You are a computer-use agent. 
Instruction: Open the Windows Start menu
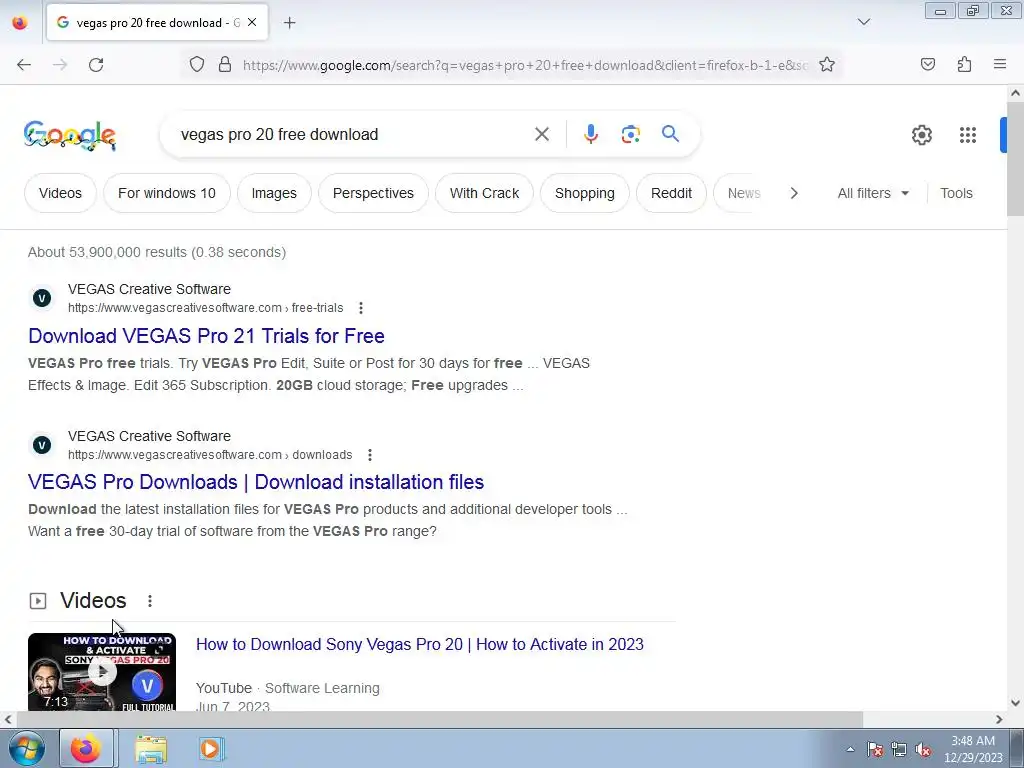tap(26, 748)
